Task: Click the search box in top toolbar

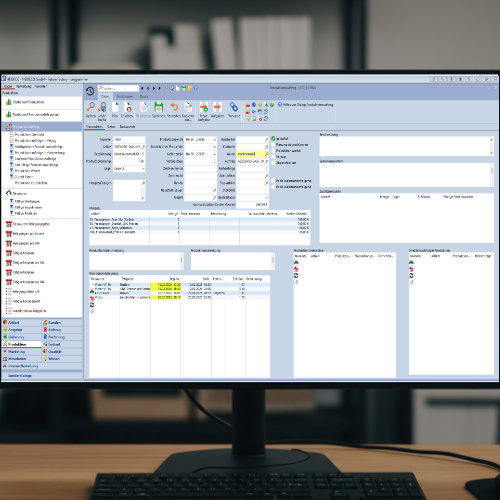Action: 118,88
